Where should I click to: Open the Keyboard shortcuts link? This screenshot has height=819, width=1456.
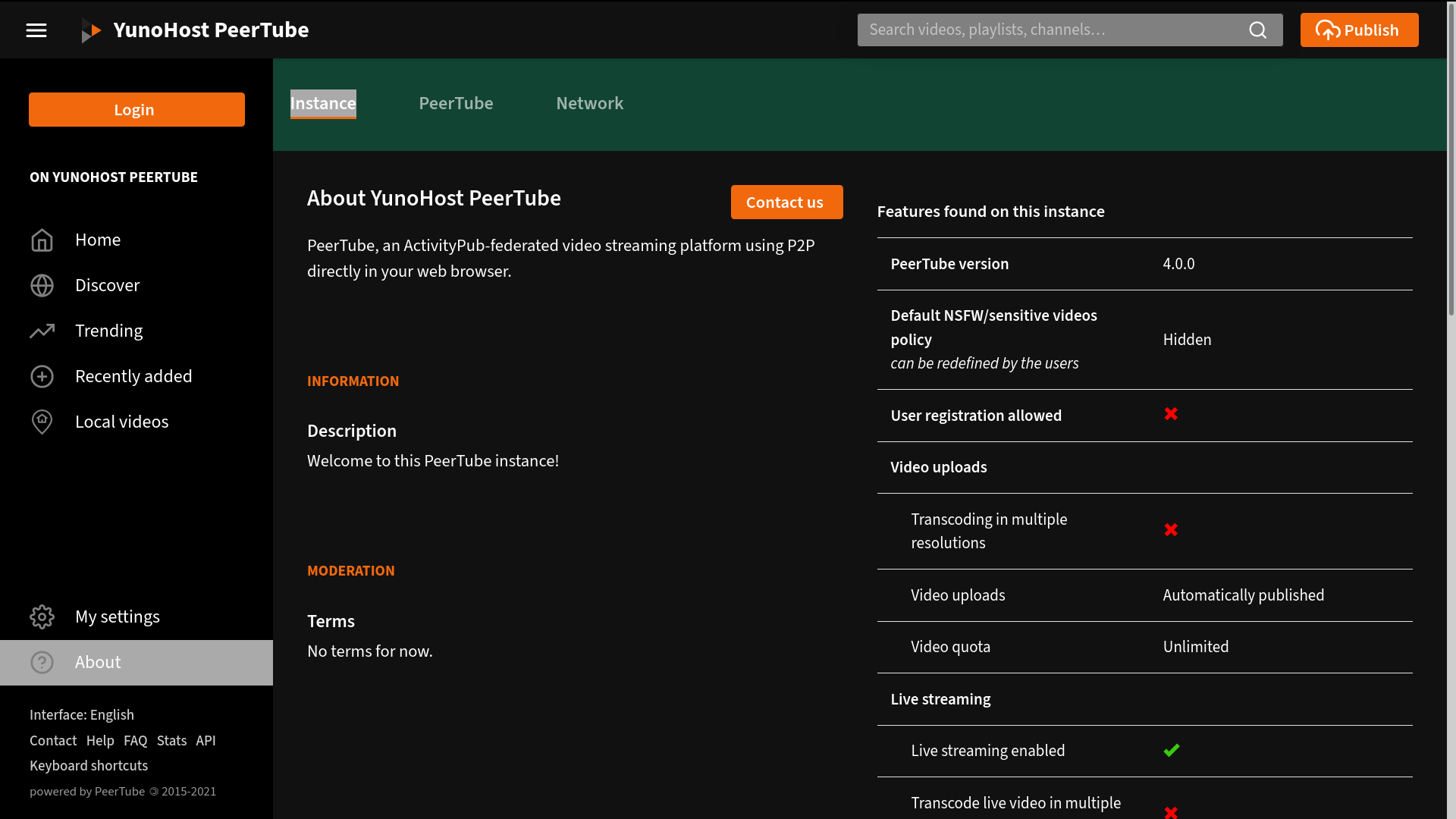point(89,766)
